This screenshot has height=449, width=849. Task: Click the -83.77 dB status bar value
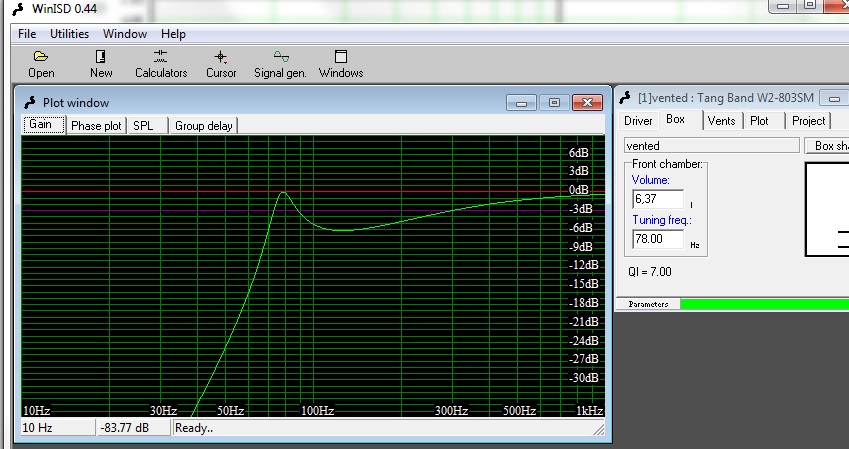[134, 428]
